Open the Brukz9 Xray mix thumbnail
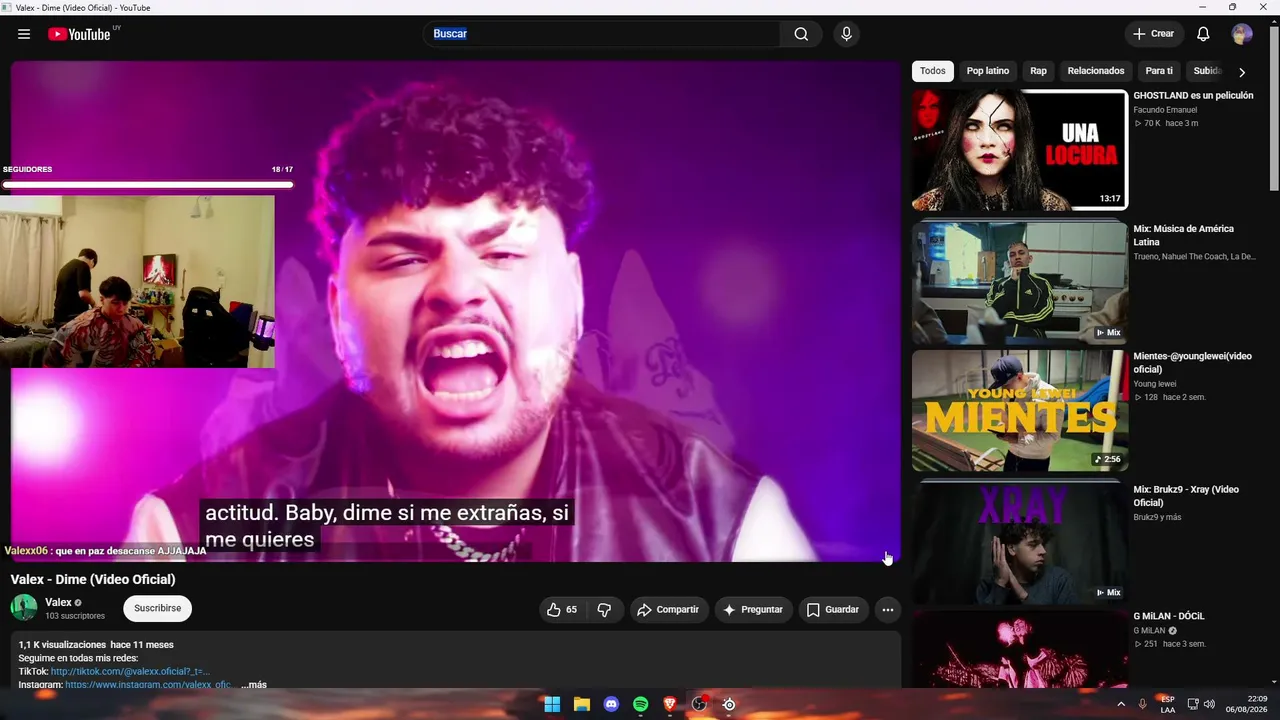This screenshot has height=720, width=1280. tap(1020, 543)
